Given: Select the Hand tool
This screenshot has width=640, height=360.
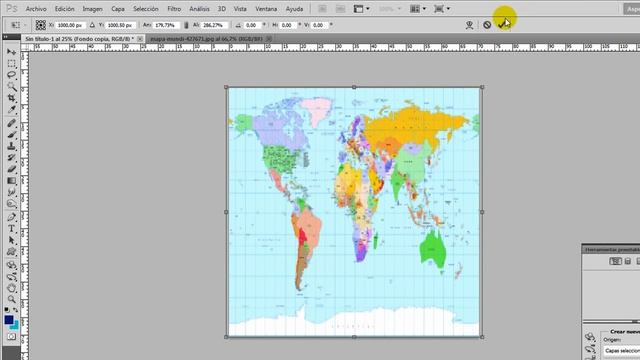Looking at the screenshot, I should tap(11, 288).
